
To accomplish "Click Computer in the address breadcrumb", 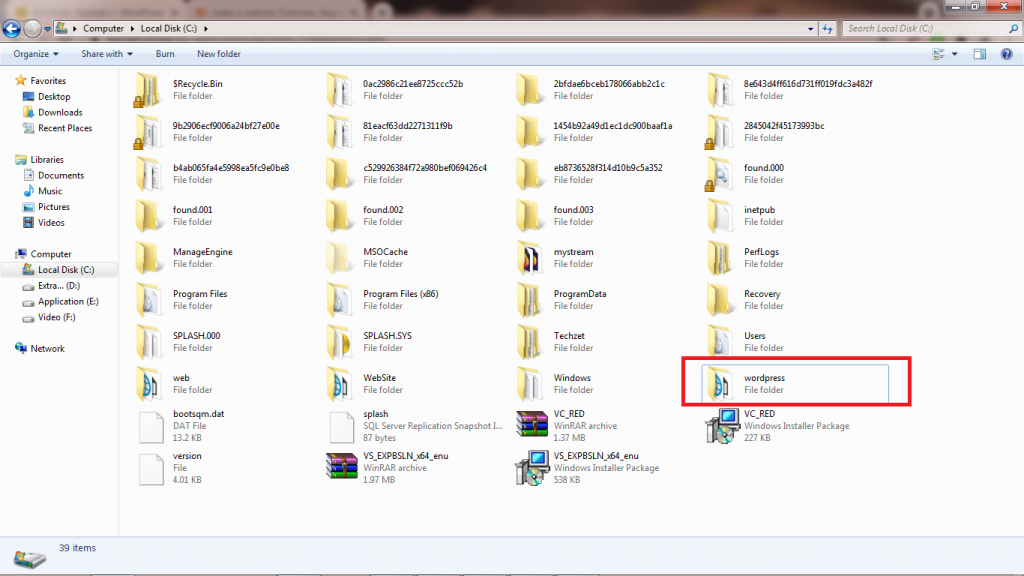I will coord(104,29).
